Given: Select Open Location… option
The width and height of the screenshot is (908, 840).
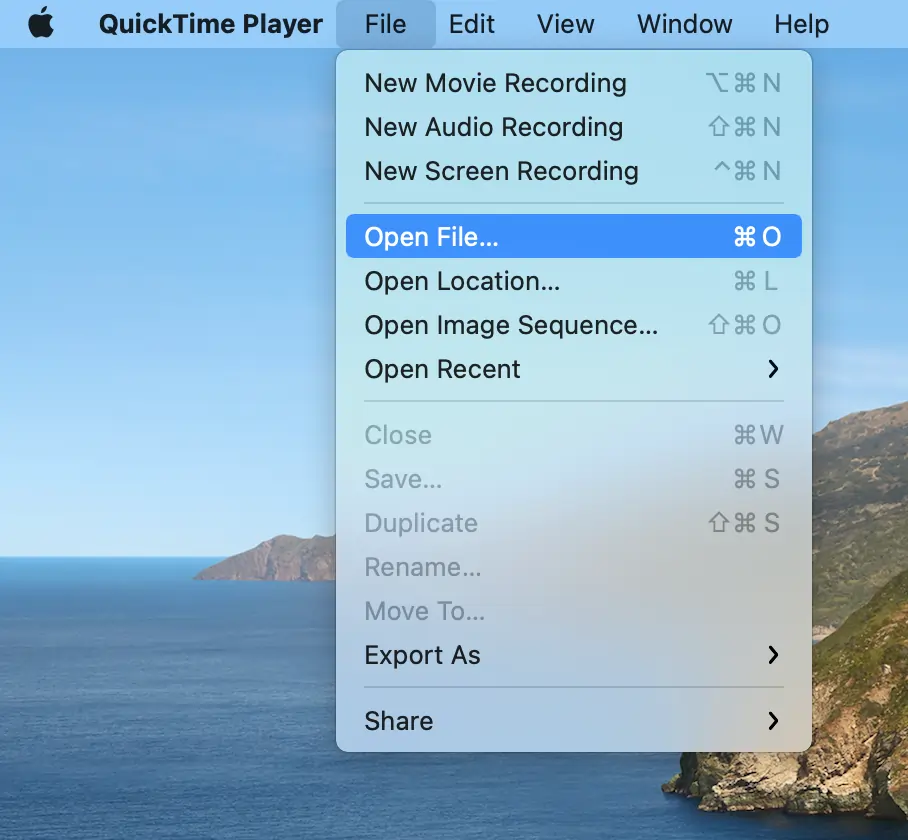Looking at the screenshot, I should pyautogui.click(x=573, y=281).
